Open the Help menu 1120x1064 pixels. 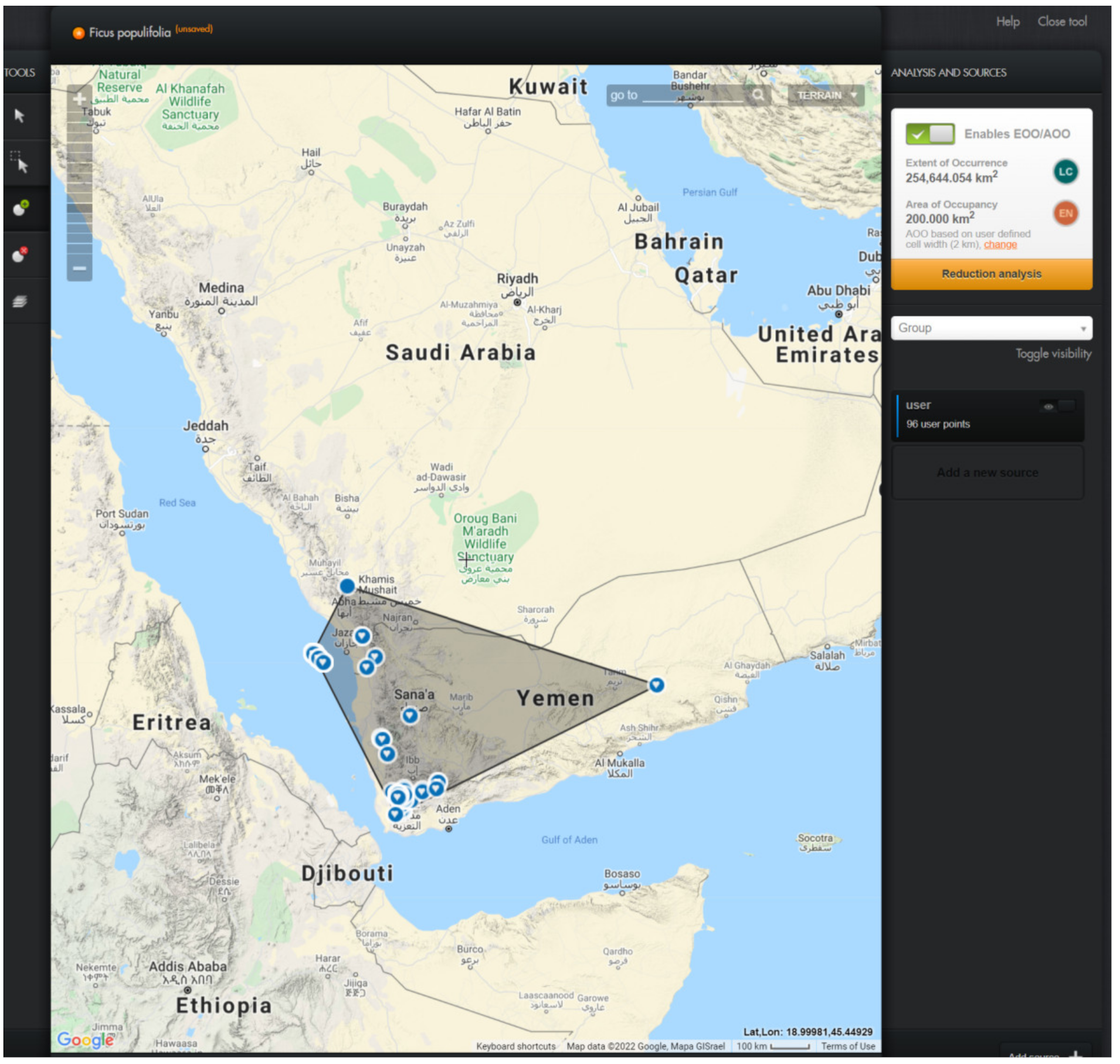(1007, 22)
